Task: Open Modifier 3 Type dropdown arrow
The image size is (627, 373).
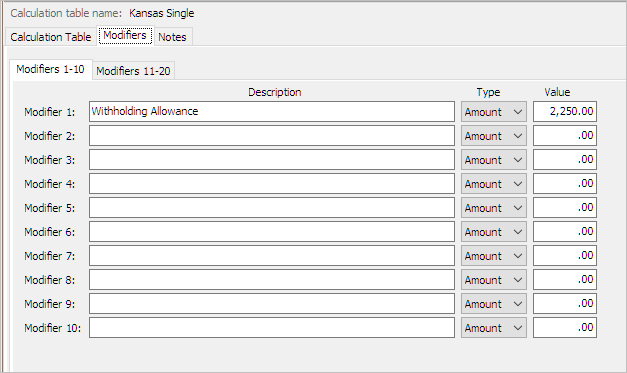Action: [x=518, y=160]
